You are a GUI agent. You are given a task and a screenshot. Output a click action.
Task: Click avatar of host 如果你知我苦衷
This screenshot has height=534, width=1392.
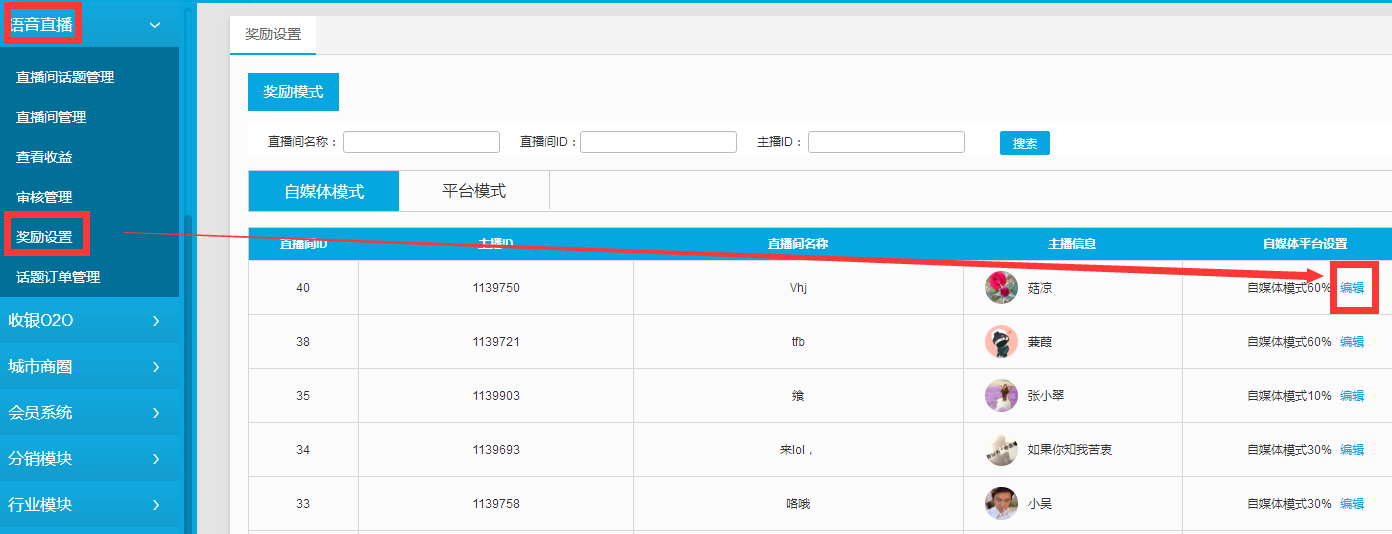coord(1001,450)
